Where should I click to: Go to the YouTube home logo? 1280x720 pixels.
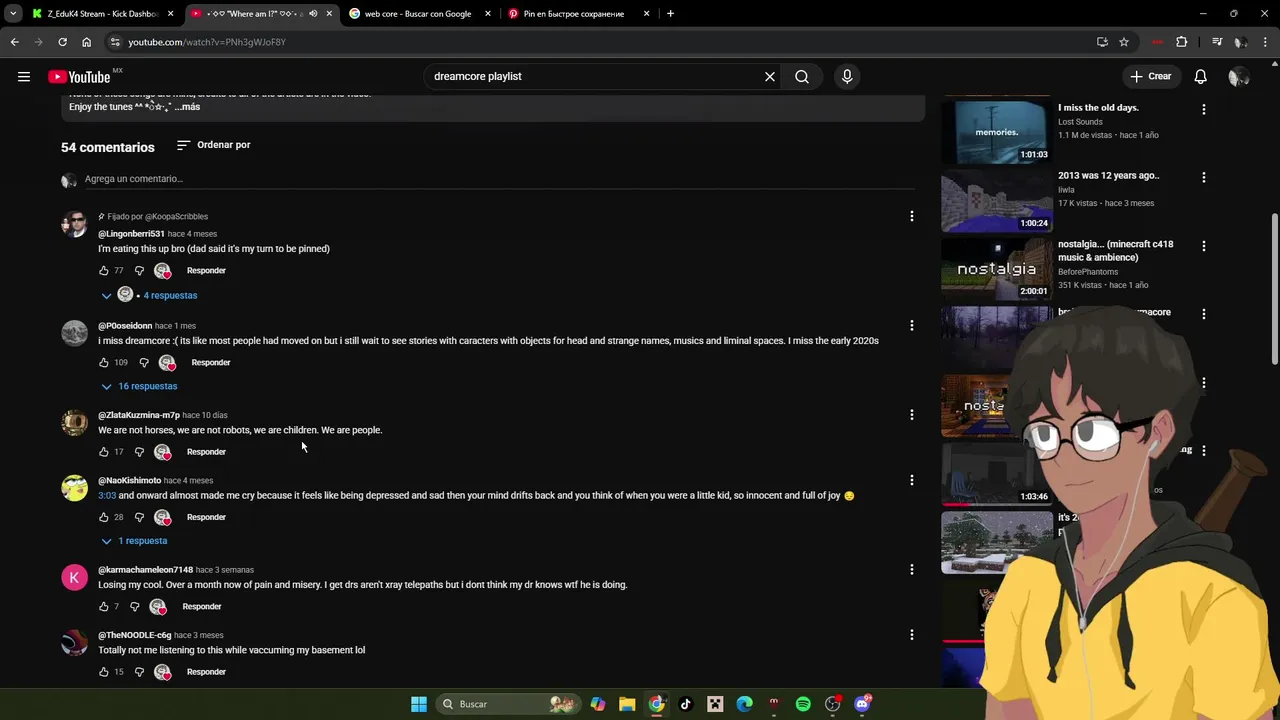tap(79, 77)
